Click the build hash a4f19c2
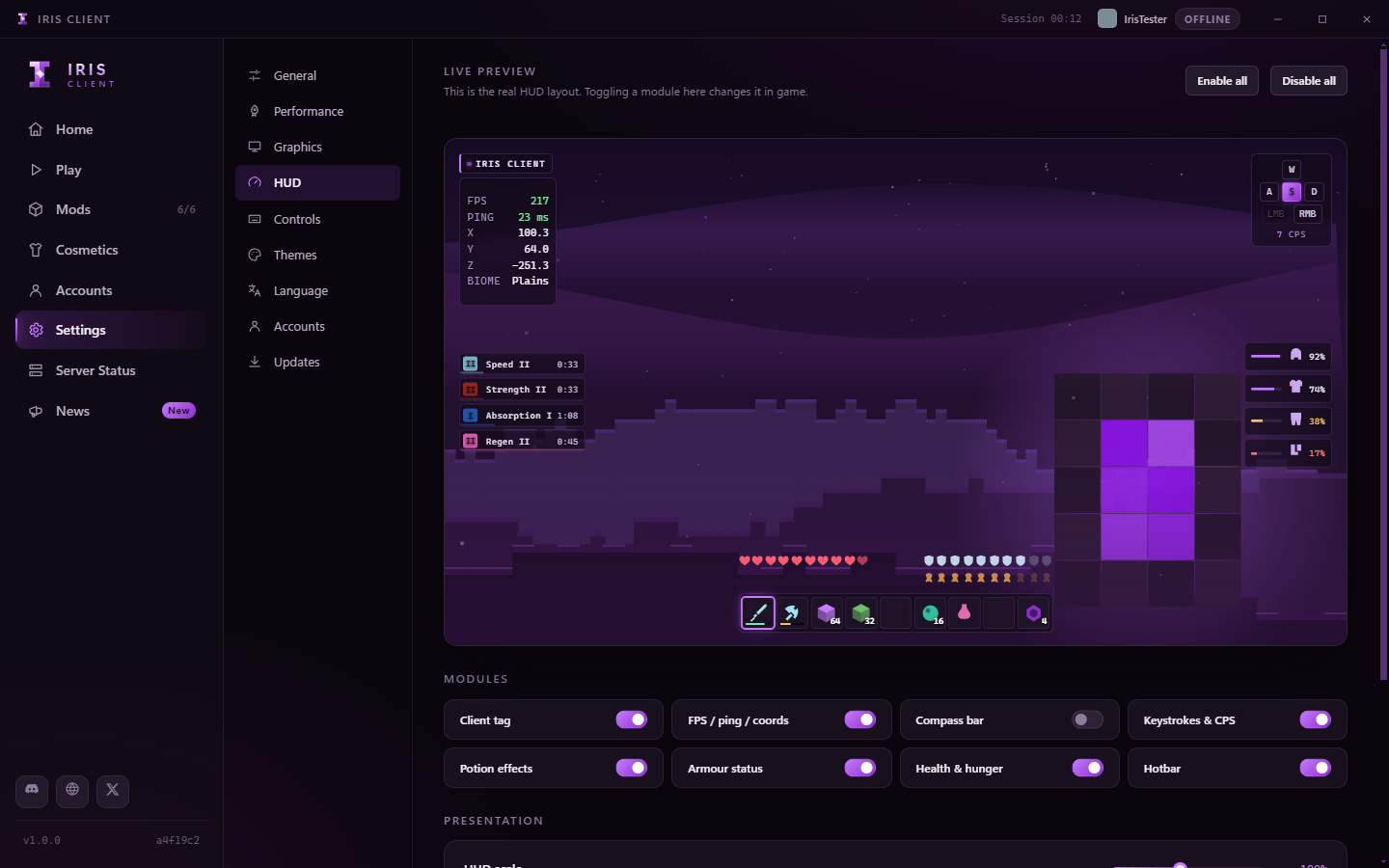This screenshot has height=868, width=1389. click(x=178, y=840)
